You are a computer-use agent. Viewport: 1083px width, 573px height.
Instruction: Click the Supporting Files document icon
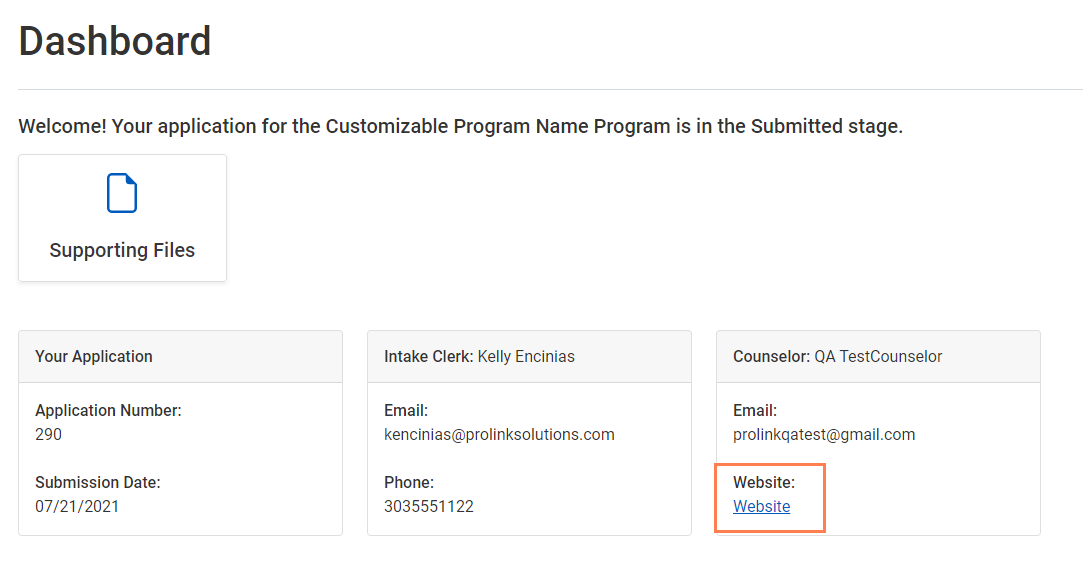pos(122,193)
